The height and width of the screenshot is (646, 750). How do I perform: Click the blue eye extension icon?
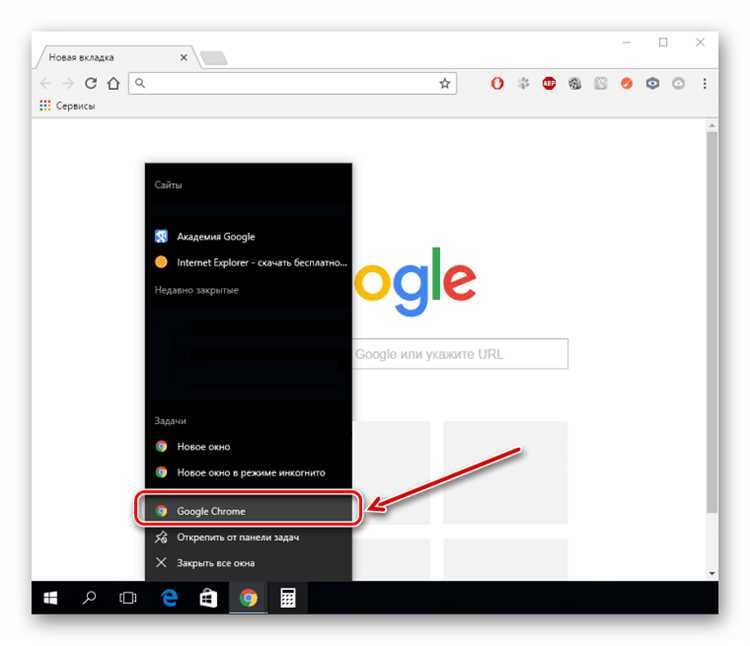tap(652, 84)
